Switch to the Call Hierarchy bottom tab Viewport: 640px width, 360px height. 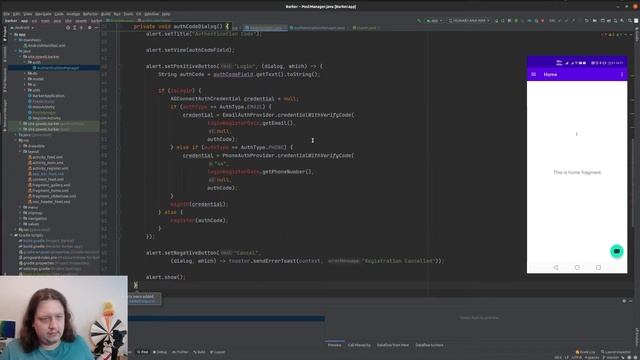(359, 345)
